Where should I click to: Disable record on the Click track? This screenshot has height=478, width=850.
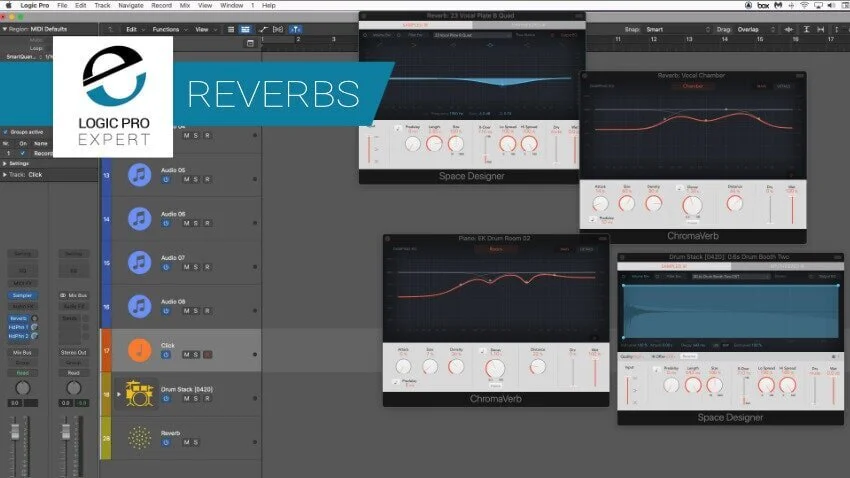point(207,355)
